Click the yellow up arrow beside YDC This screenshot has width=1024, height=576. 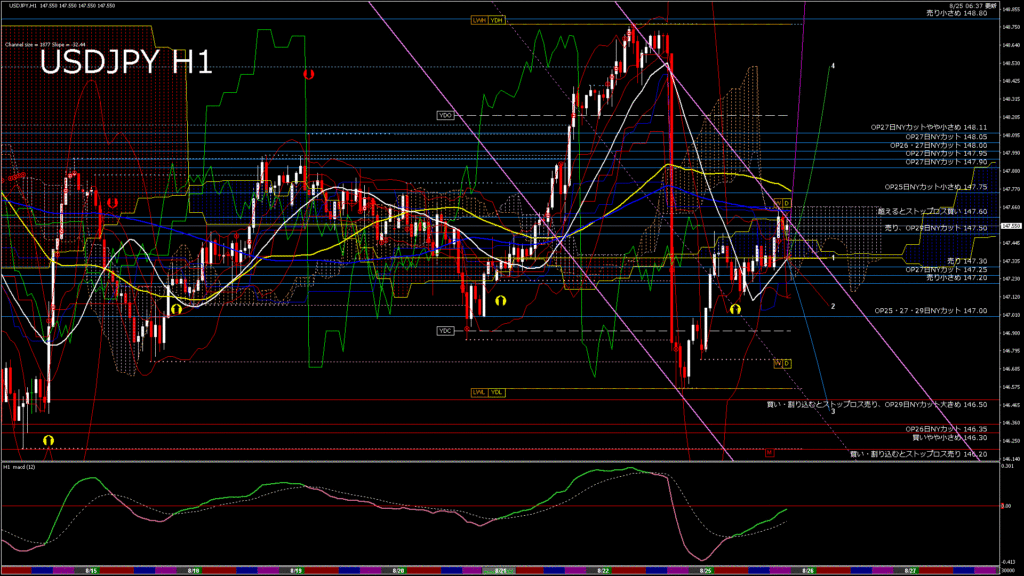coord(500,299)
